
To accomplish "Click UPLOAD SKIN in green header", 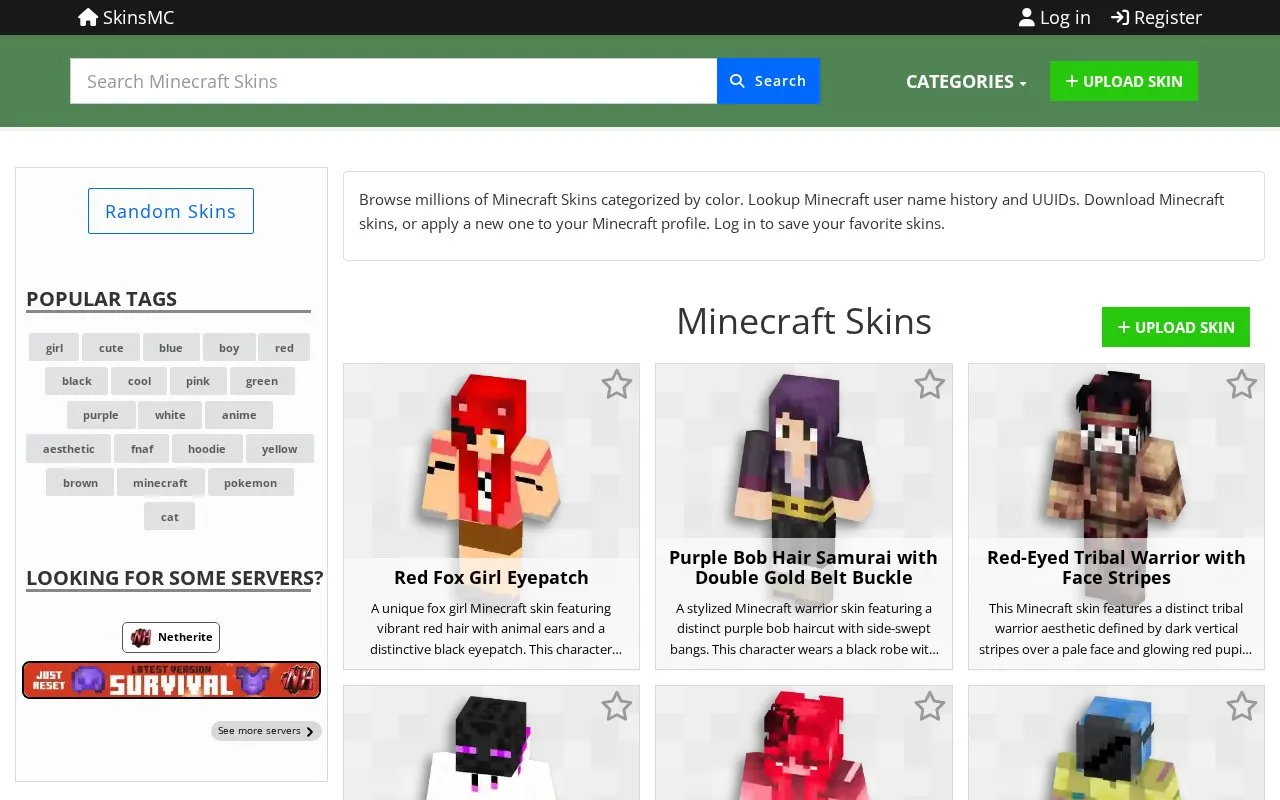I will (x=1124, y=81).
